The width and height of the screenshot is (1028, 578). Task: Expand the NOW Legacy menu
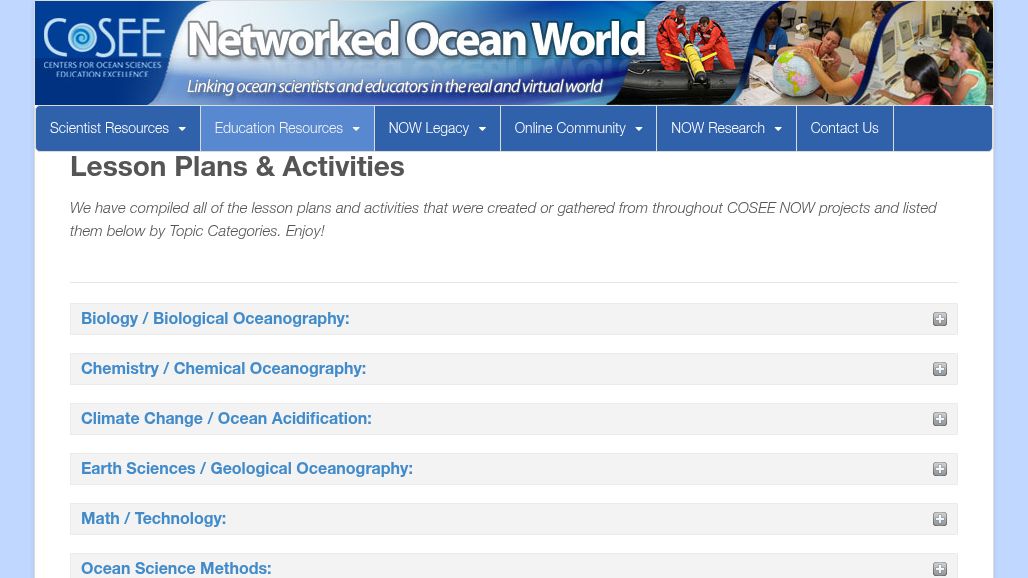tap(436, 128)
